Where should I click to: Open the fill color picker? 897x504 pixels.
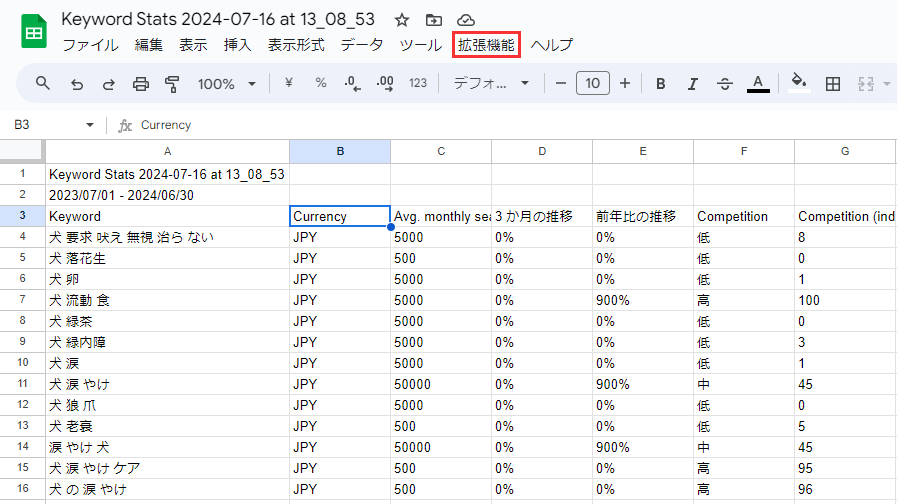pyautogui.click(x=799, y=84)
